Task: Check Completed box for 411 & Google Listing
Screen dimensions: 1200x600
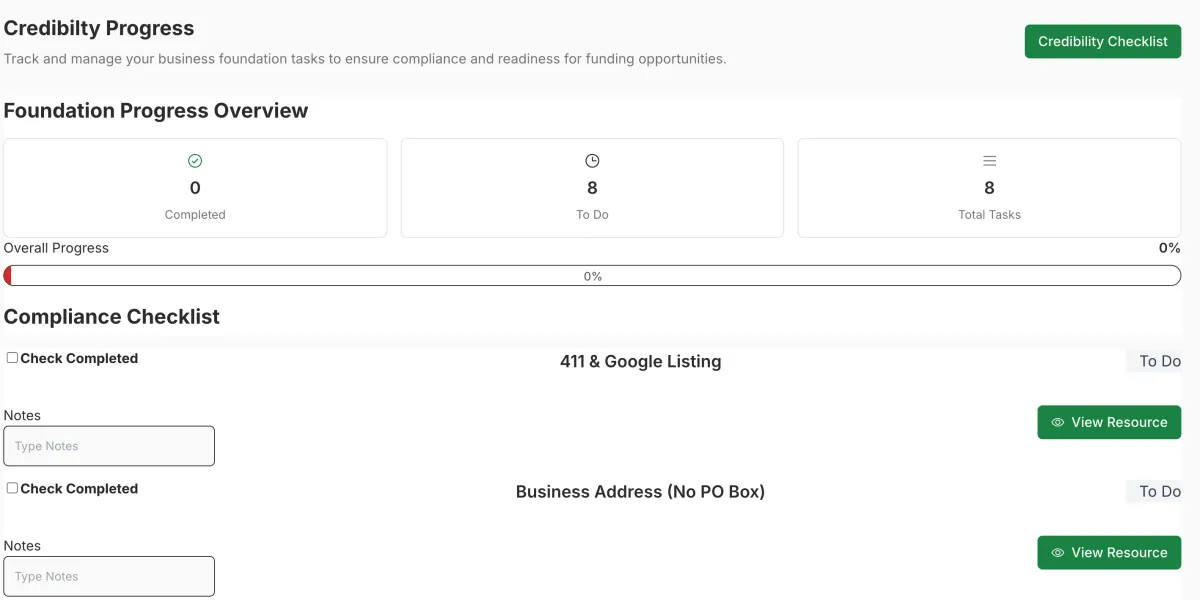Action: point(12,357)
